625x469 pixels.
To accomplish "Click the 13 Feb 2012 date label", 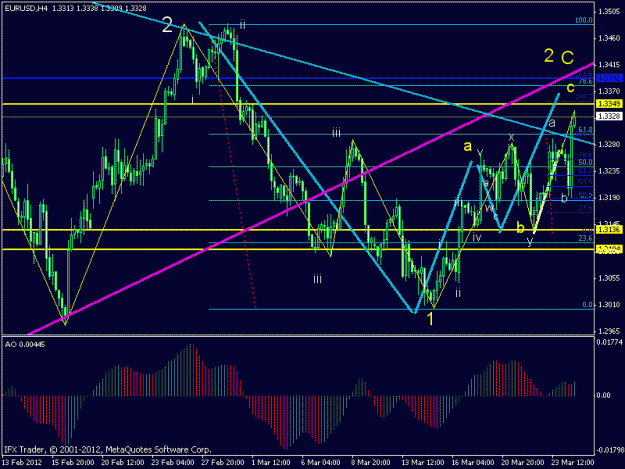I will pos(21,463).
